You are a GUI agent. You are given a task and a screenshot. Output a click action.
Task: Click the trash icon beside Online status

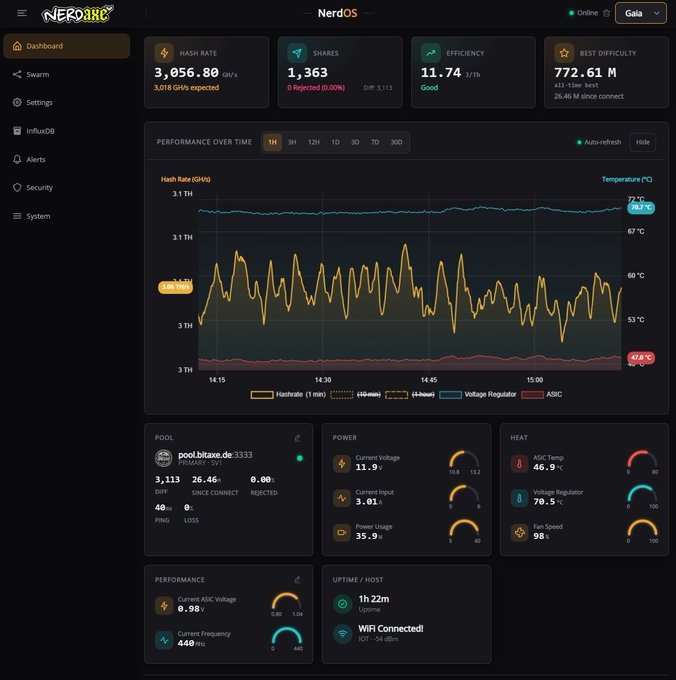tap(606, 13)
